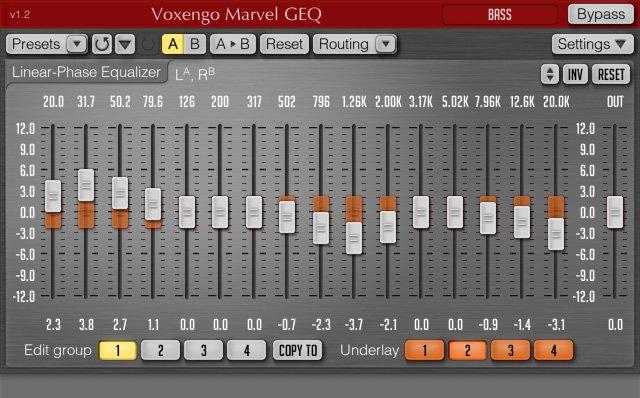Click the RESET button above sliders

tap(611, 74)
